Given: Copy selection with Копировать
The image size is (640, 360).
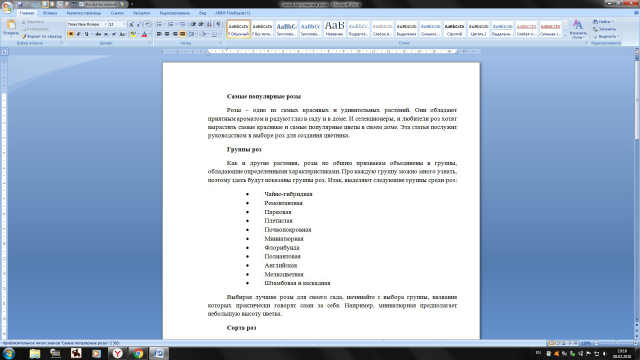Looking at the screenshot, I should (x=35, y=29).
